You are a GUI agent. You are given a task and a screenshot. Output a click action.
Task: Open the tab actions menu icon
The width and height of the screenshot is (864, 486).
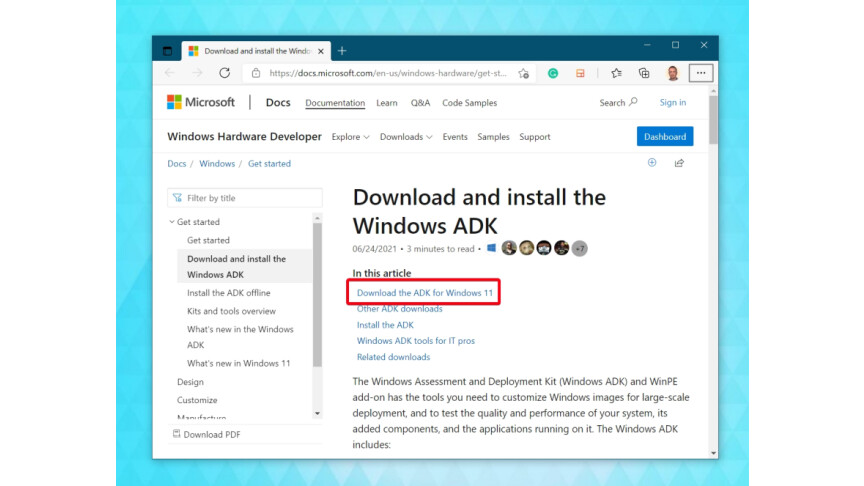click(x=168, y=51)
